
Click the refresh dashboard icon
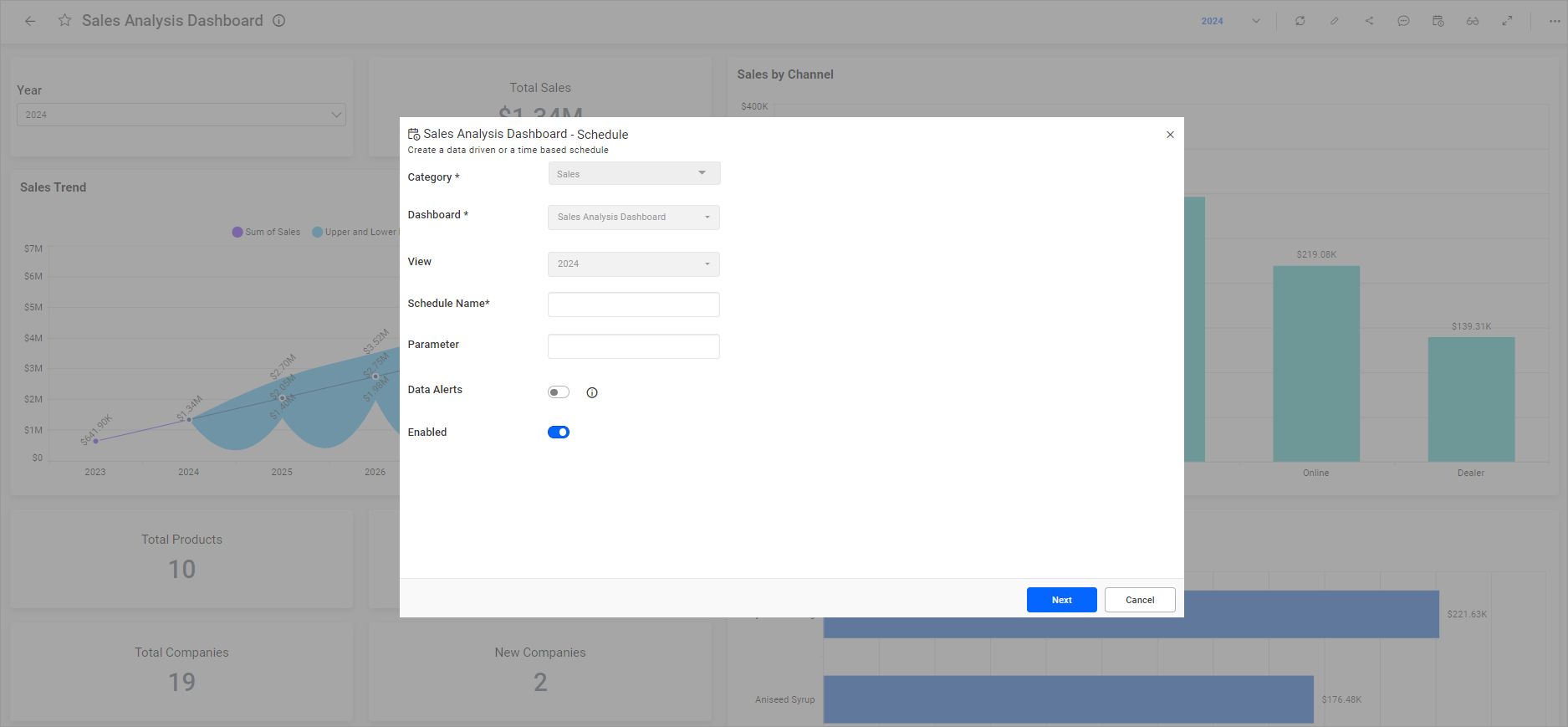tap(1300, 21)
